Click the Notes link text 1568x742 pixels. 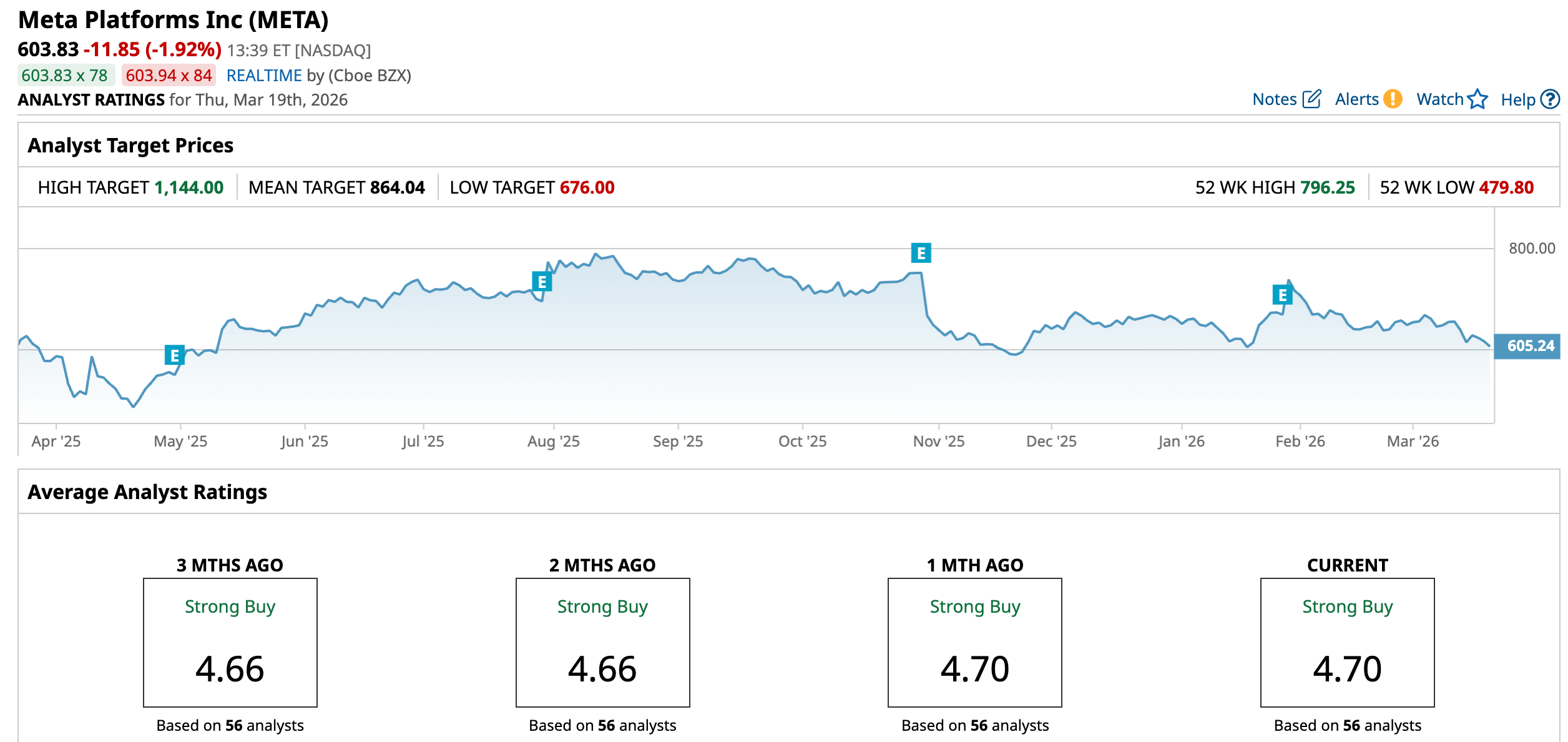1275,99
